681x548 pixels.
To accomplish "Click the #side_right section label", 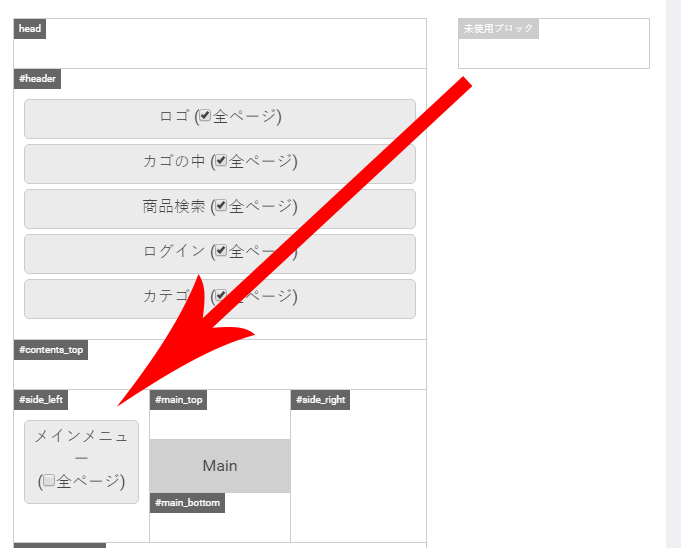I will tap(321, 399).
